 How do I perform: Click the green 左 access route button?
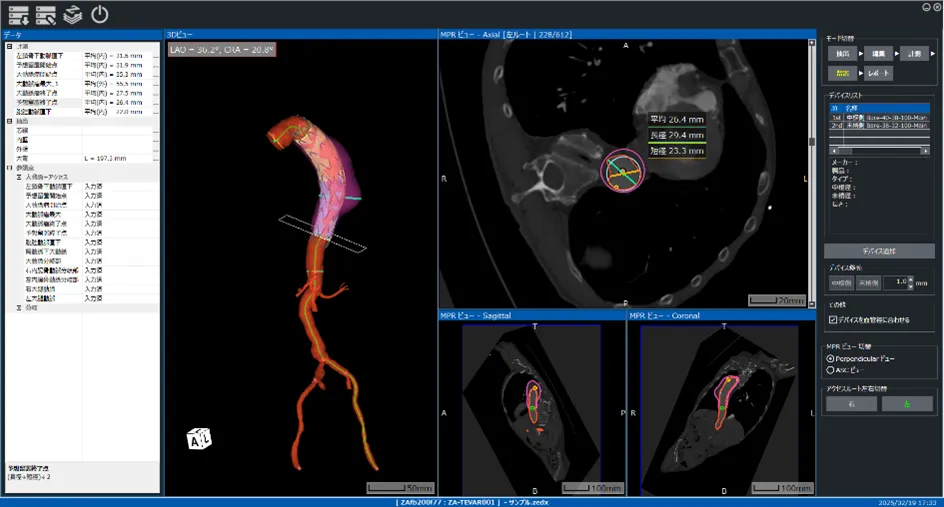click(x=907, y=404)
